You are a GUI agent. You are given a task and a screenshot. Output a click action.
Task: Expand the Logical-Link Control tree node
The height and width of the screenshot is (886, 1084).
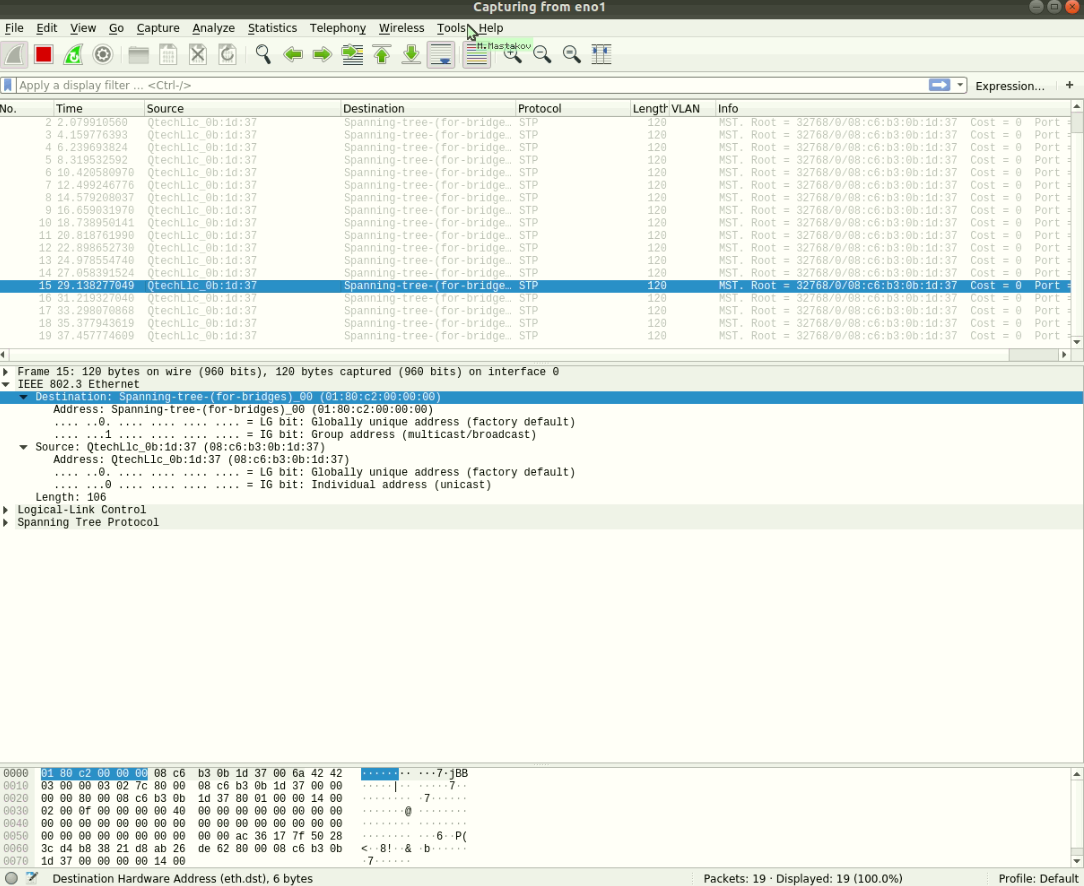6,510
